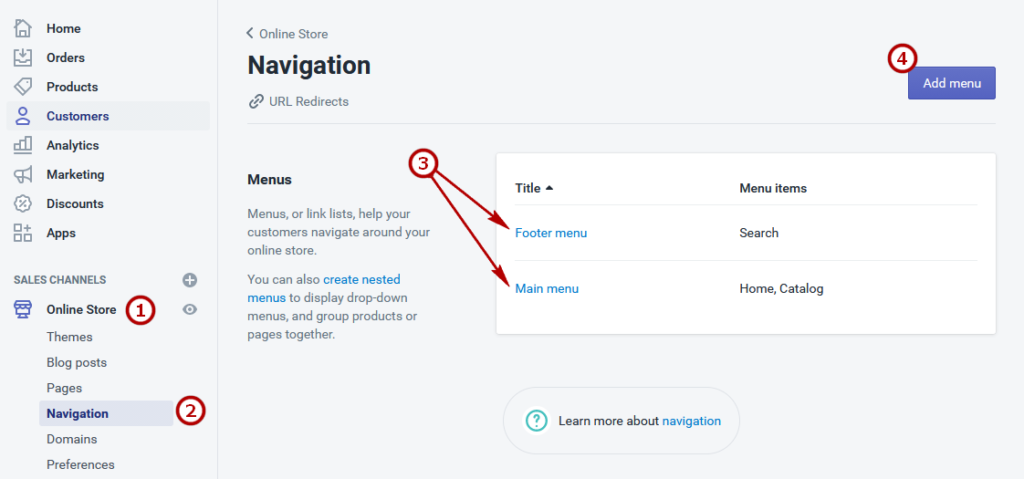This screenshot has height=479, width=1024.
Task: Click the Online Store storefront icon
Action: point(23,310)
